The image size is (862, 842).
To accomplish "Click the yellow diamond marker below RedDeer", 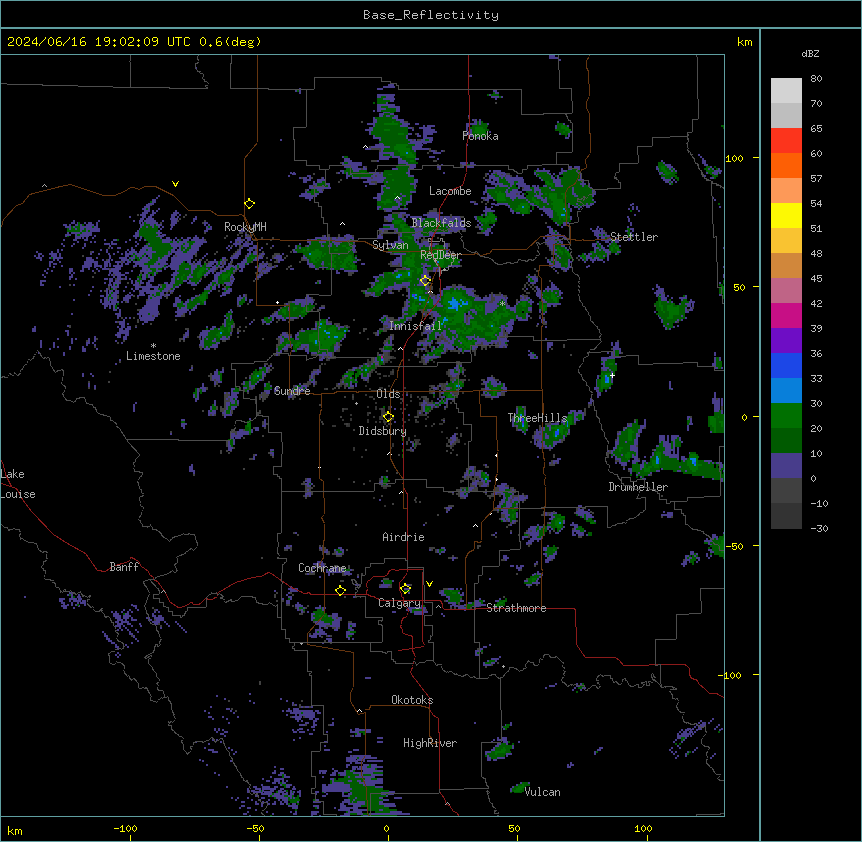I will [x=426, y=281].
